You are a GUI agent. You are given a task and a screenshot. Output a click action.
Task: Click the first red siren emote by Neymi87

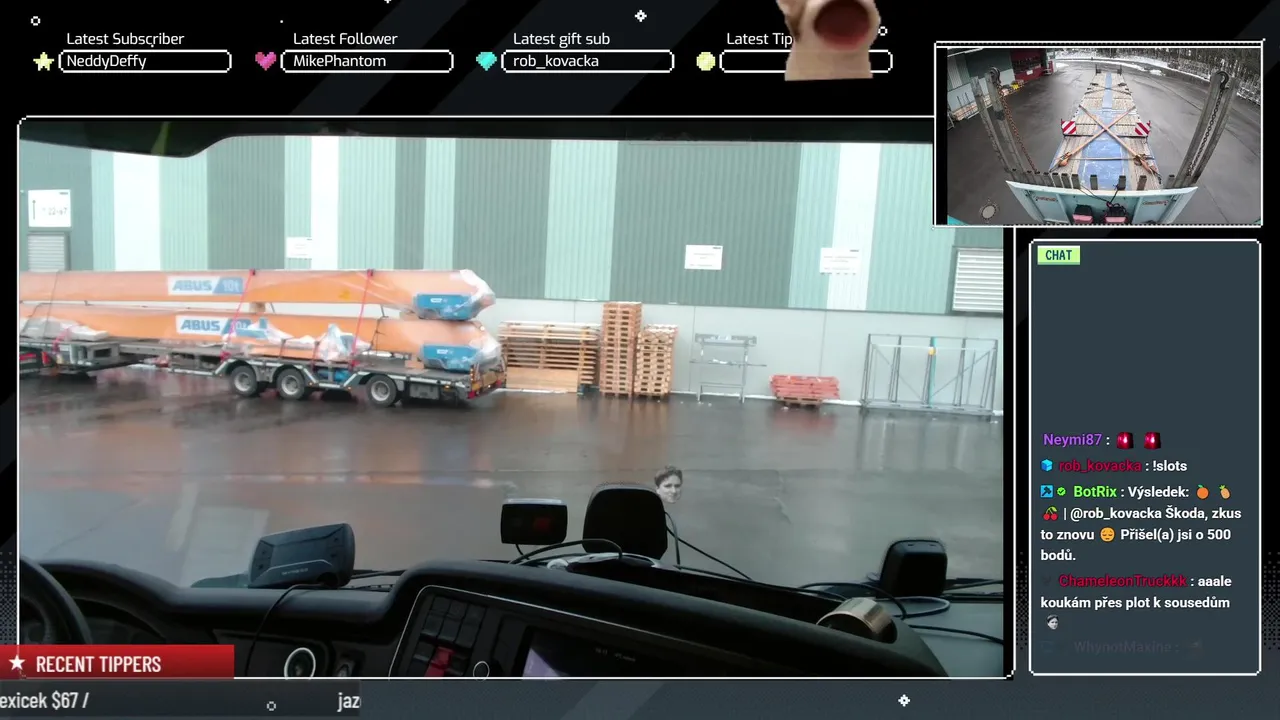coord(1125,440)
